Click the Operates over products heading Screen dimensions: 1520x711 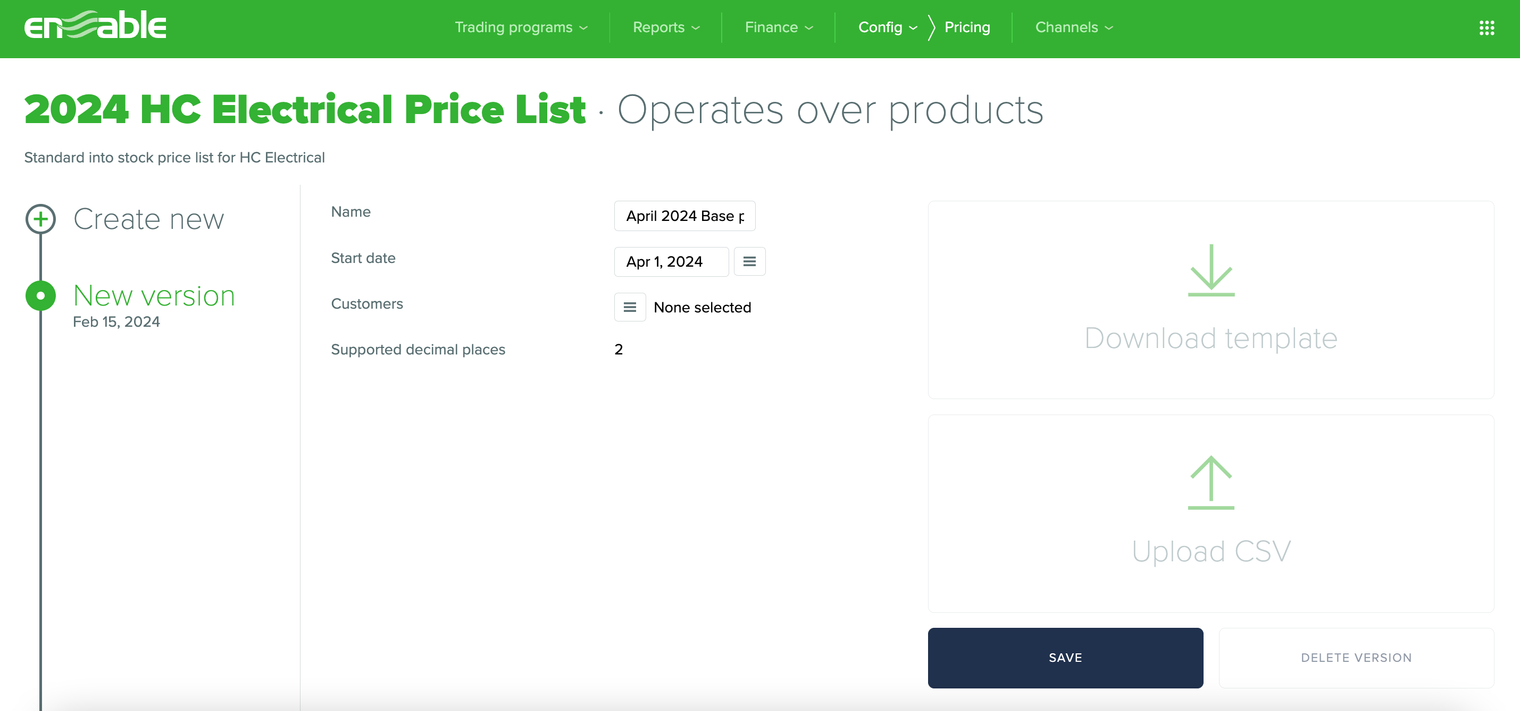[x=830, y=110]
